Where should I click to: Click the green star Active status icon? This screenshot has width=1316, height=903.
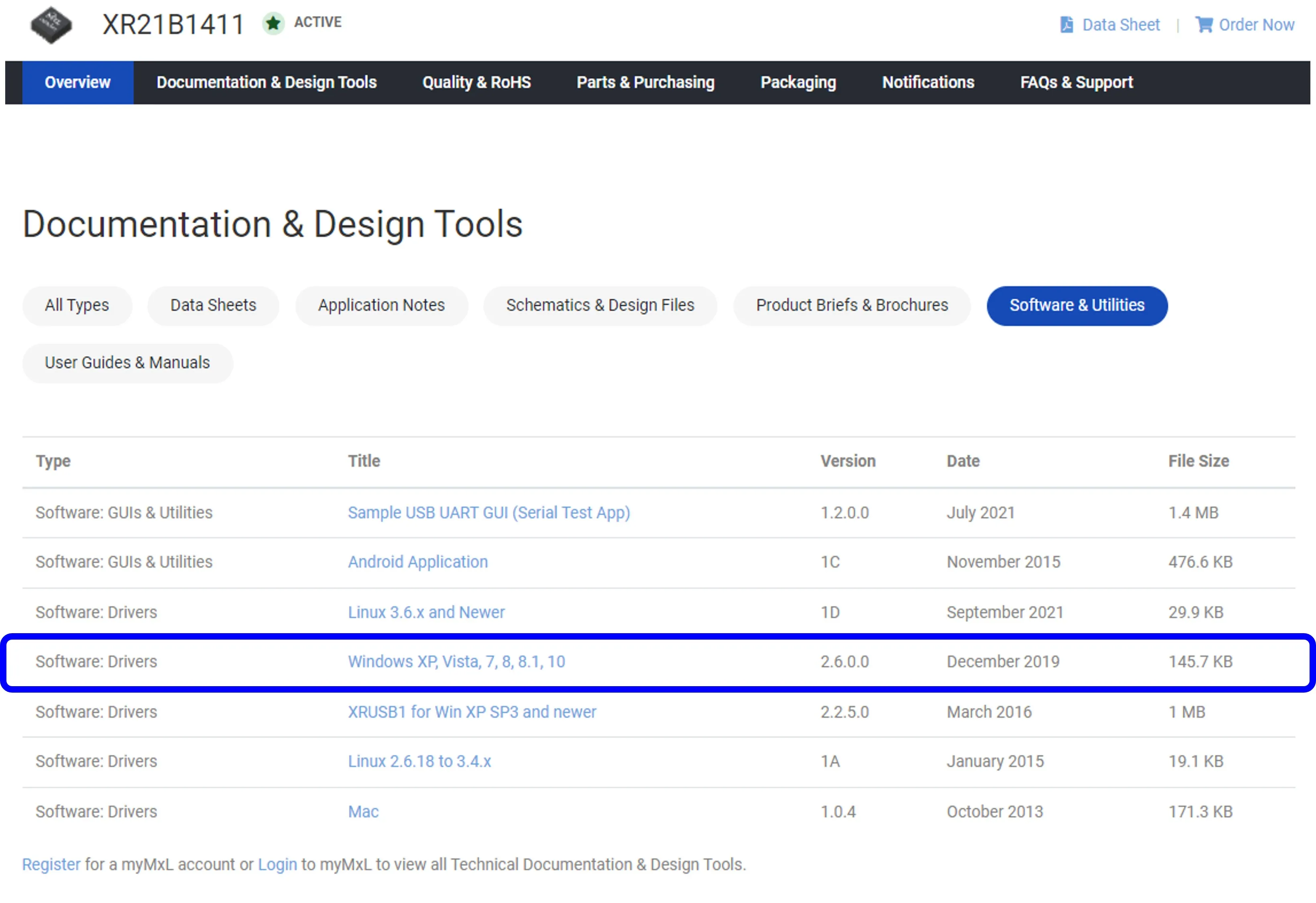(x=273, y=23)
